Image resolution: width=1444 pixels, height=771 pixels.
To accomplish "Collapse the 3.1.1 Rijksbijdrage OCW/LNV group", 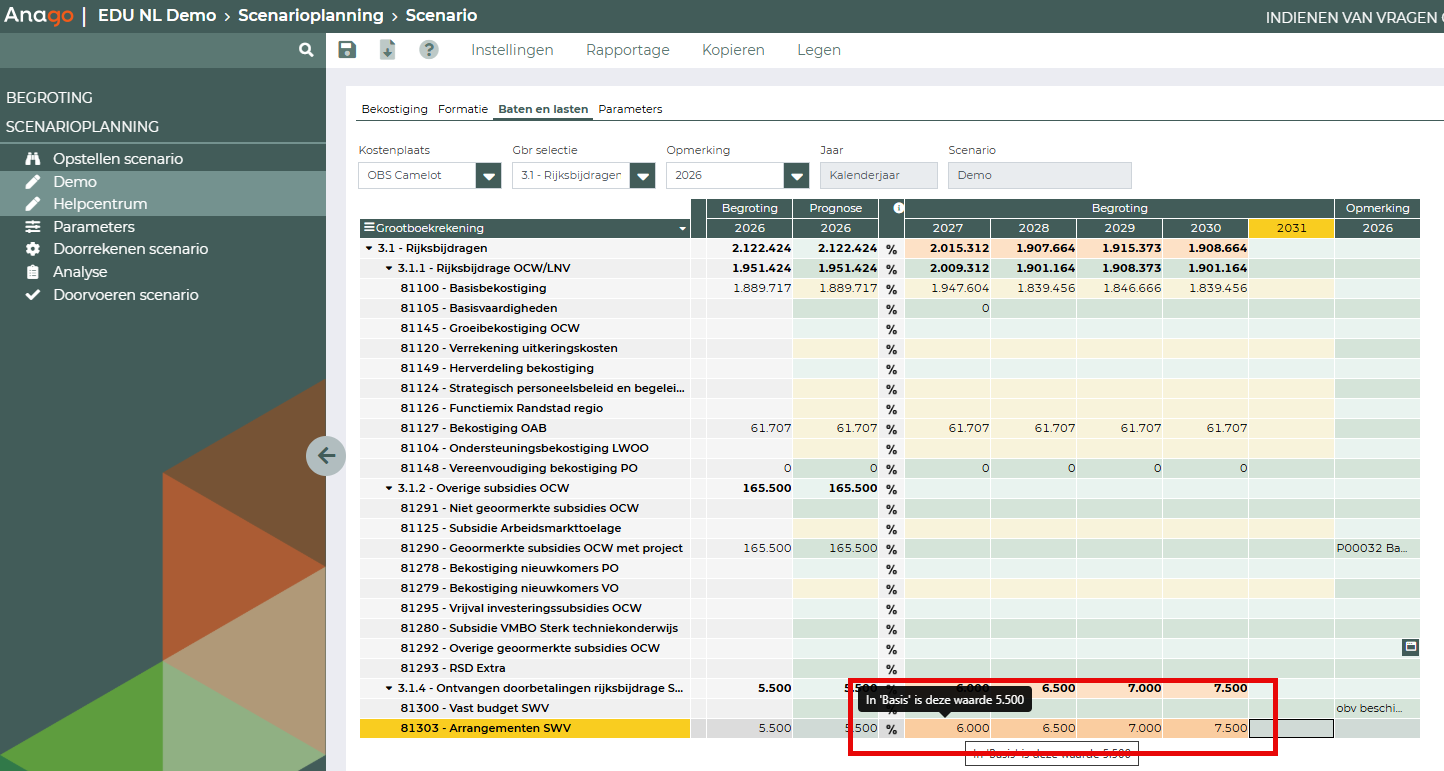I will [x=389, y=268].
